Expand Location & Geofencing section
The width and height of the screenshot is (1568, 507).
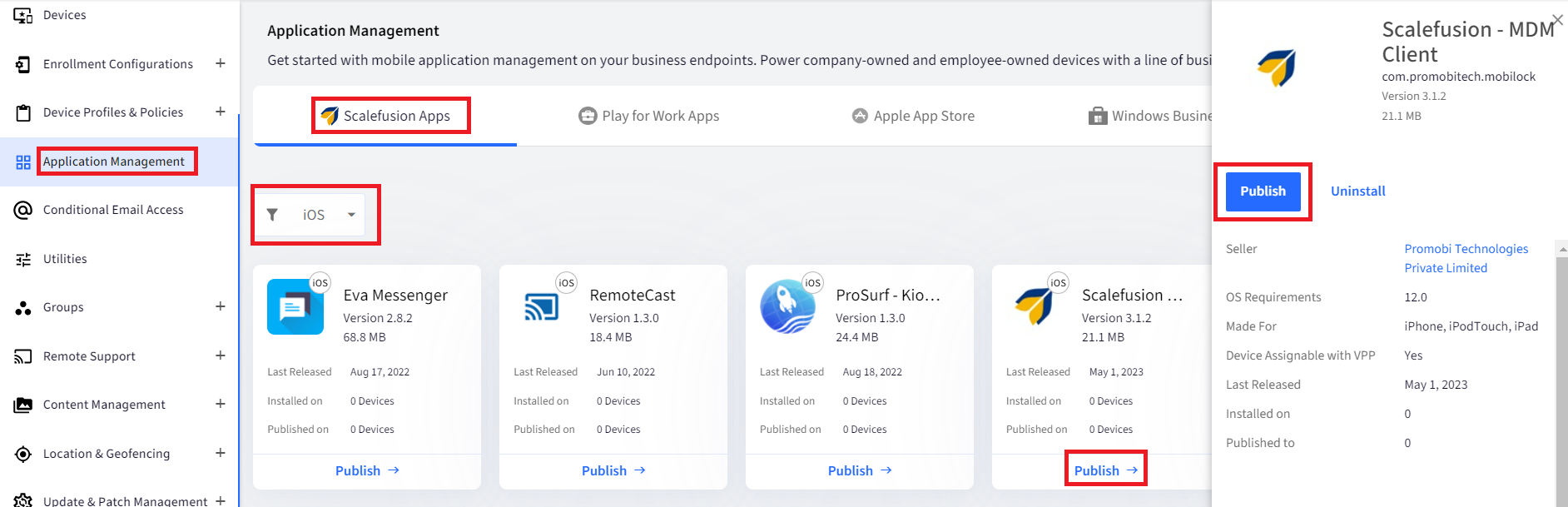221,453
